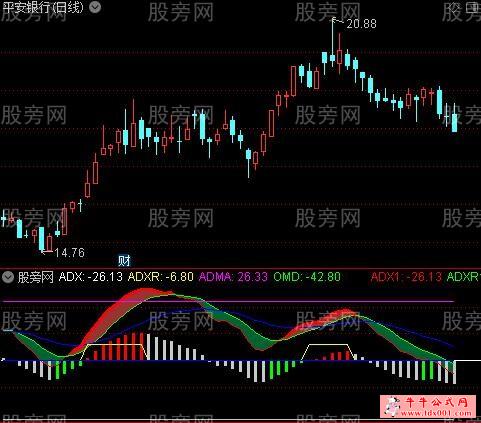The width and height of the screenshot is (481, 423).
Task: Click the 14.76 low price label
Action: point(69,253)
